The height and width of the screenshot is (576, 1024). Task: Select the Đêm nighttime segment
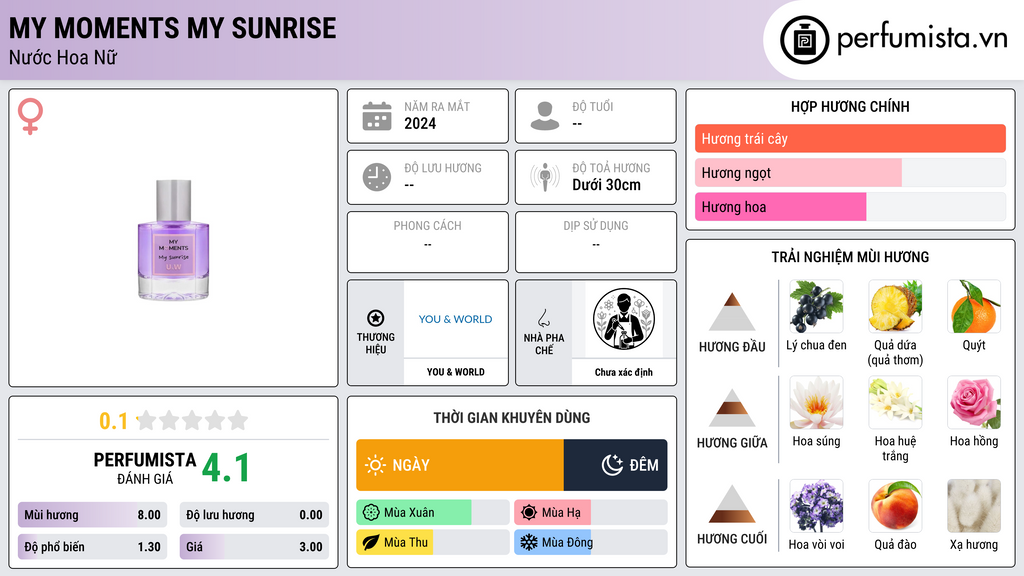point(615,465)
